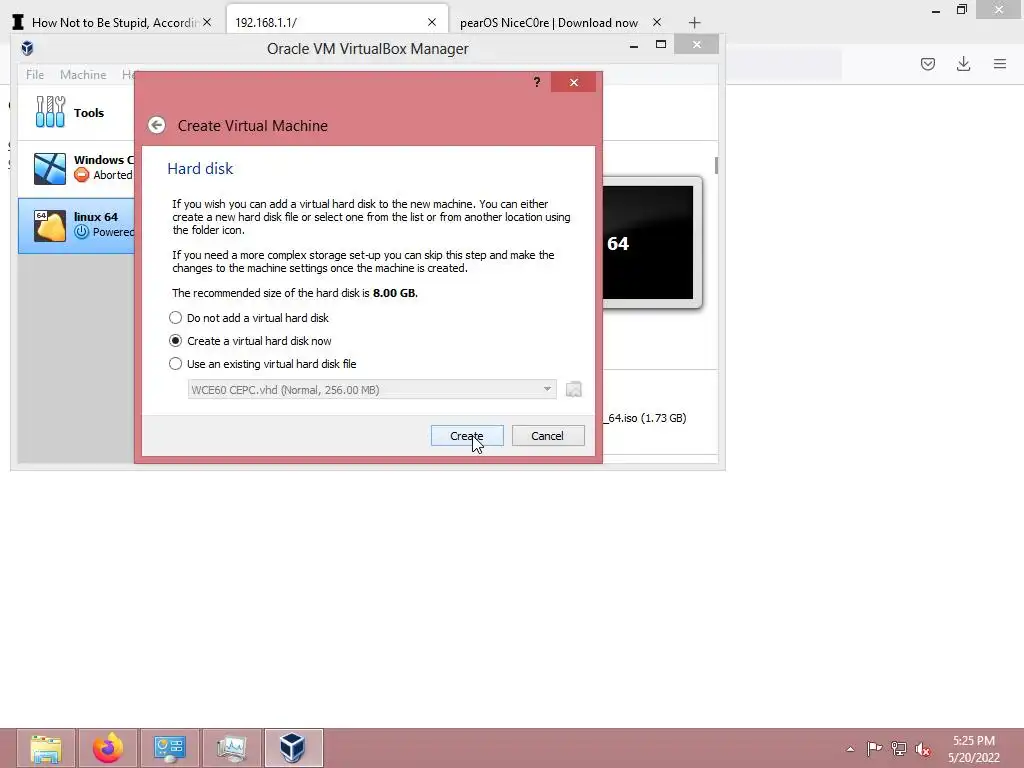Open the system monitor taskbar icon
Image resolution: width=1024 pixels, height=768 pixels.
point(232,748)
